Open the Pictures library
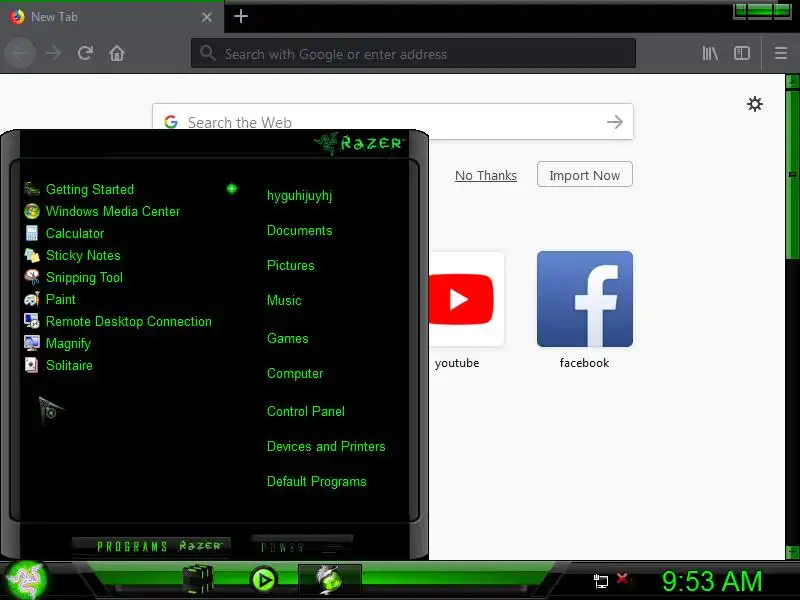Viewport: 800px width, 600px height. tap(290, 265)
